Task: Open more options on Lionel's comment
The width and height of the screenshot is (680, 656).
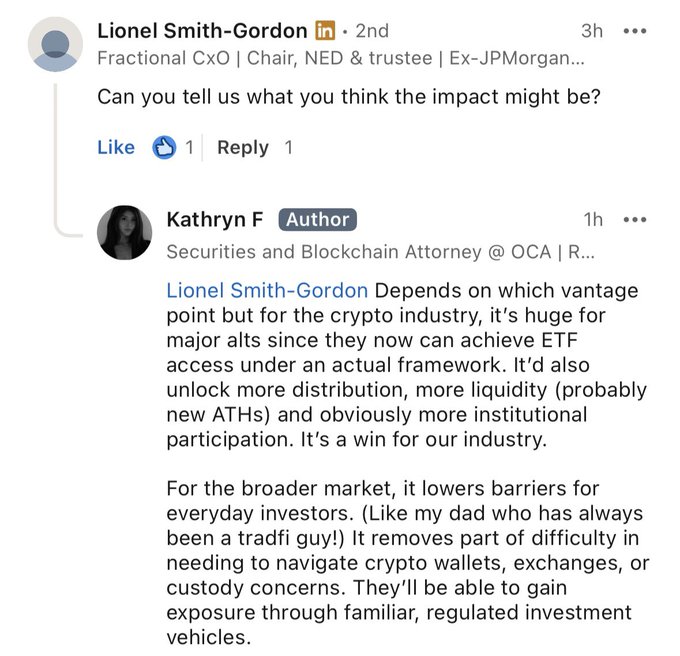Action: click(635, 31)
